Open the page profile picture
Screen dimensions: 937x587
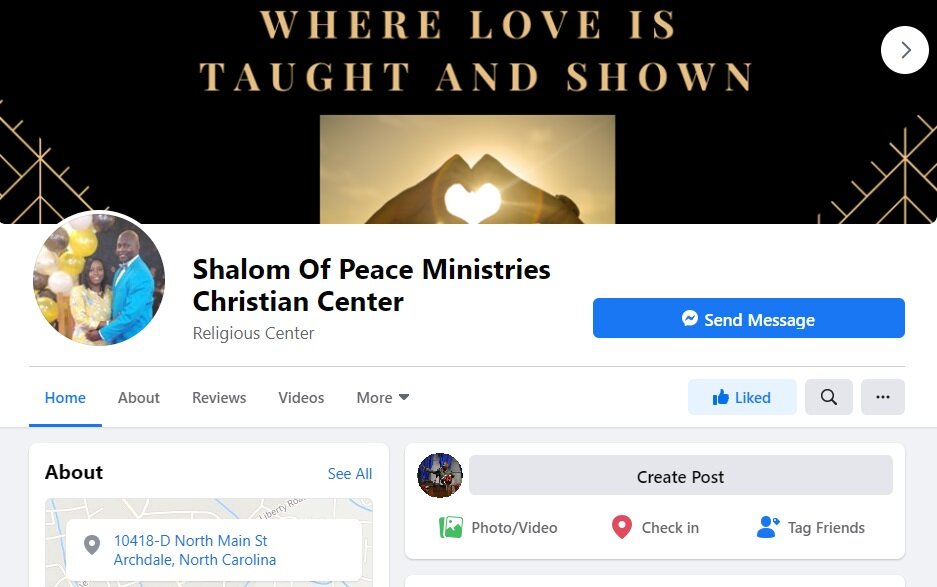(99, 279)
